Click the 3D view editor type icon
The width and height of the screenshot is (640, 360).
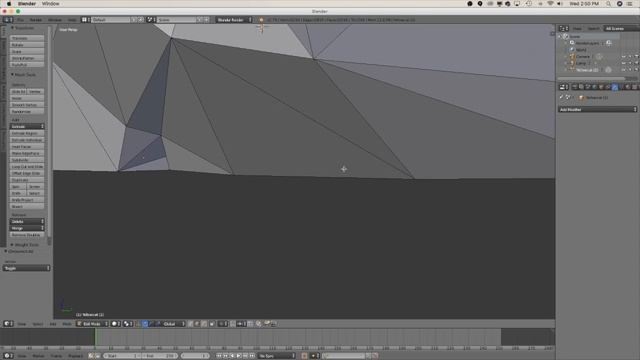[8, 324]
